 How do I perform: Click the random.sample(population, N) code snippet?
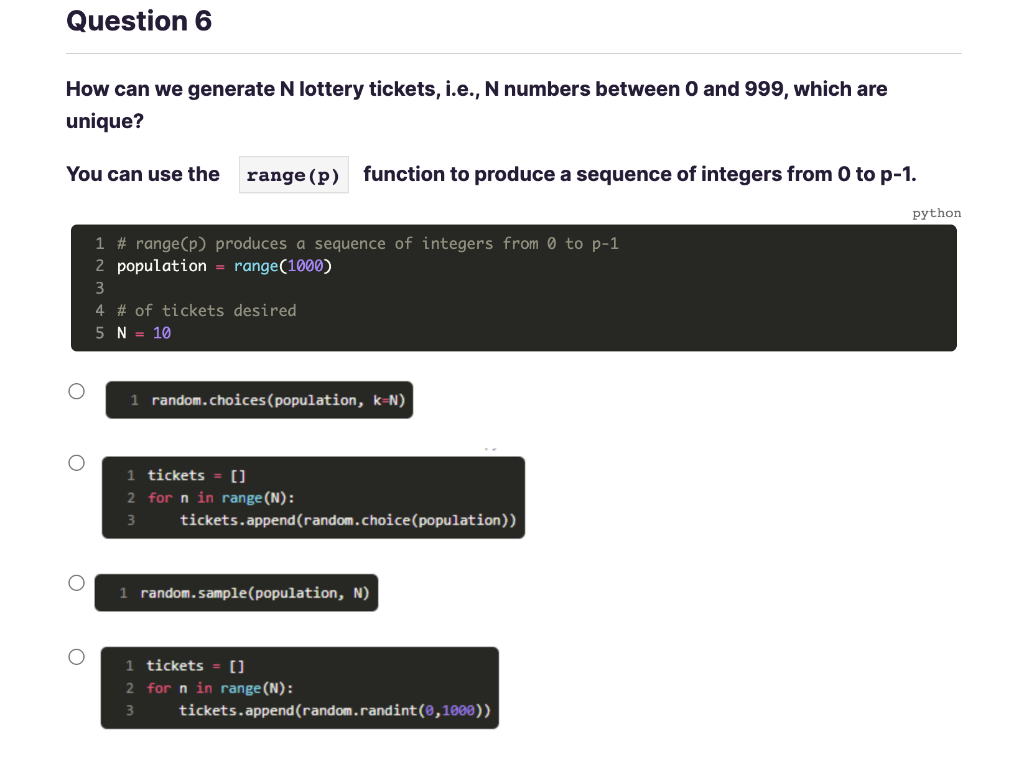click(x=237, y=592)
